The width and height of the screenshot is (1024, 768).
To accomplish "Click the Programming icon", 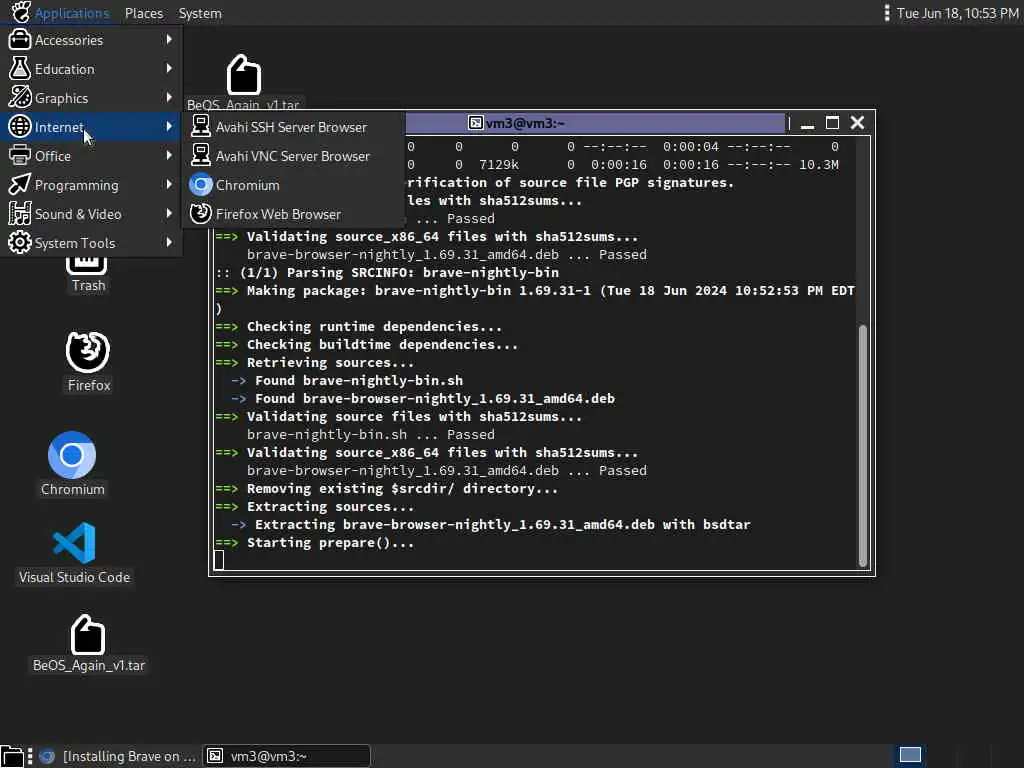I will [x=20, y=185].
